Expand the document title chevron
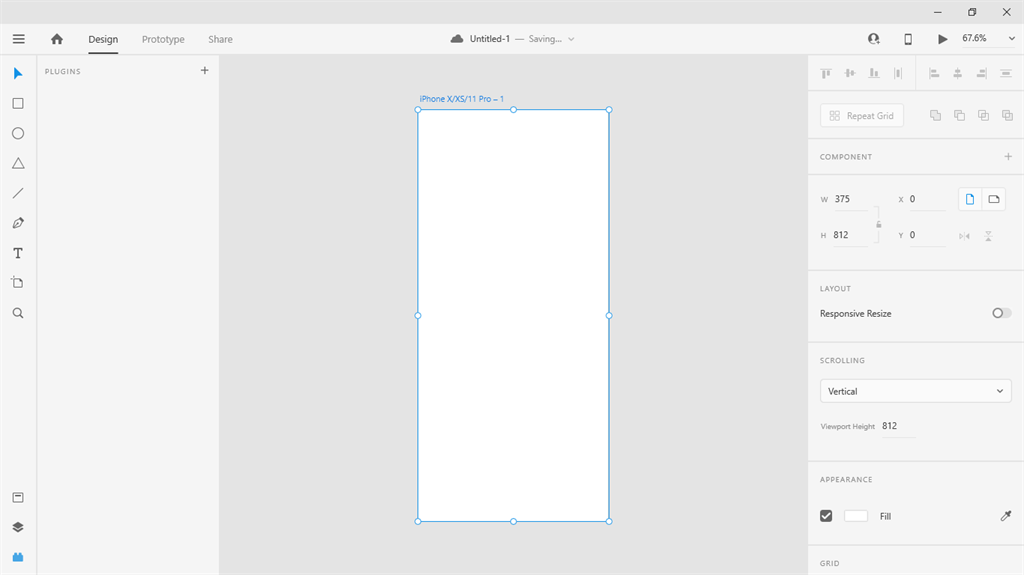 pyautogui.click(x=571, y=39)
